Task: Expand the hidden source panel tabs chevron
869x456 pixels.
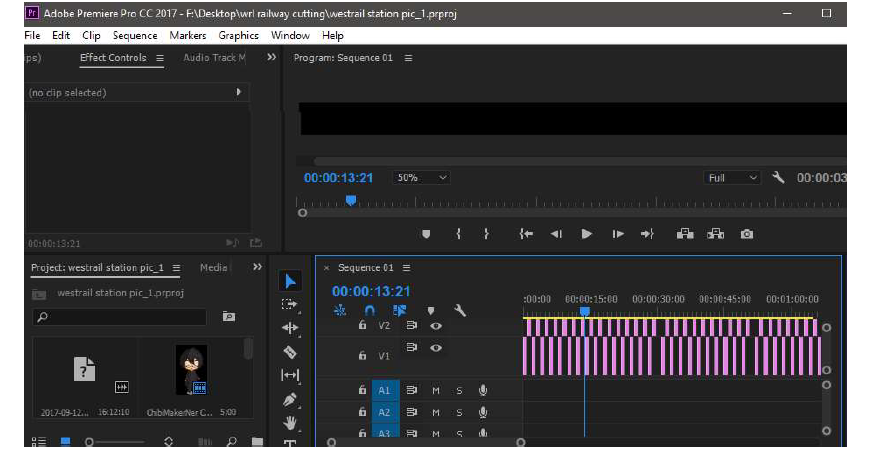Action: 272,58
